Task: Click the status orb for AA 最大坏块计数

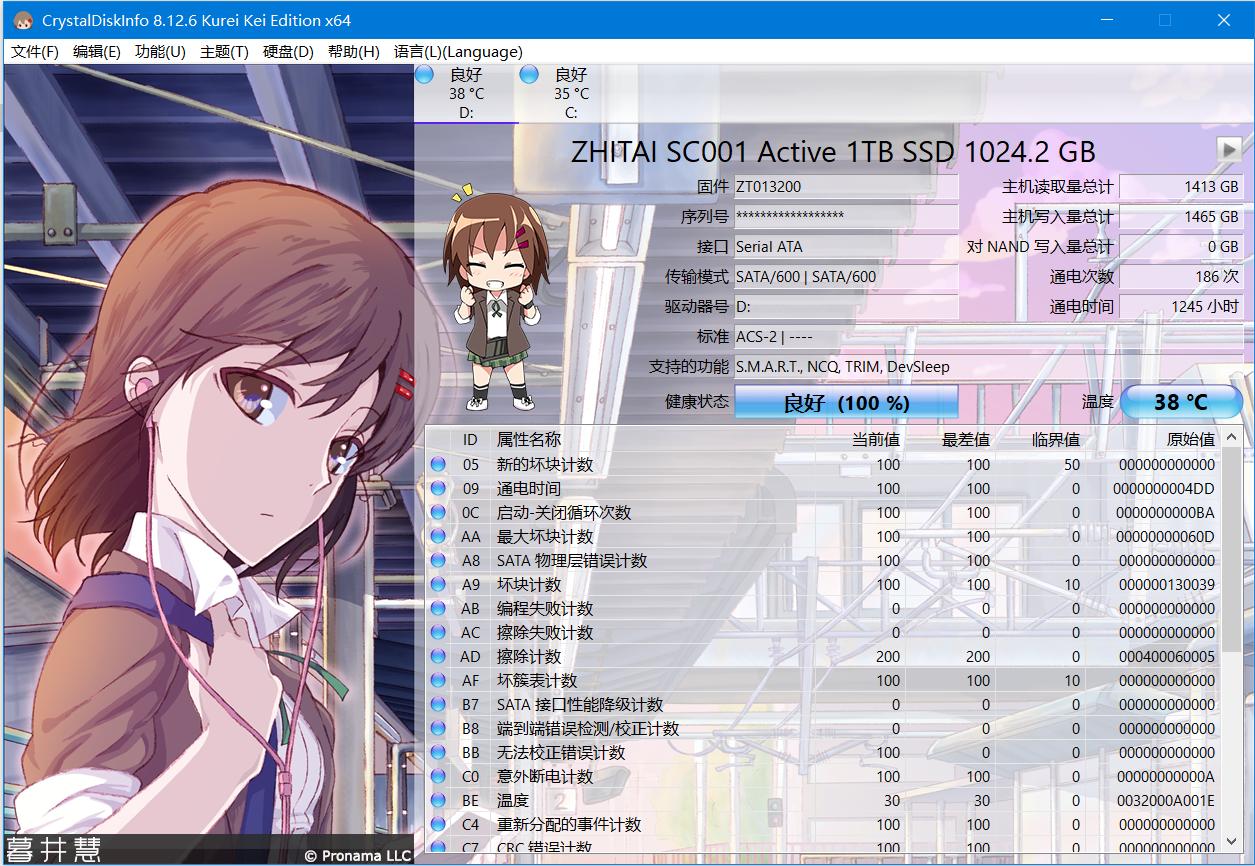Action: pyautogui.click(x=438, y=536)
